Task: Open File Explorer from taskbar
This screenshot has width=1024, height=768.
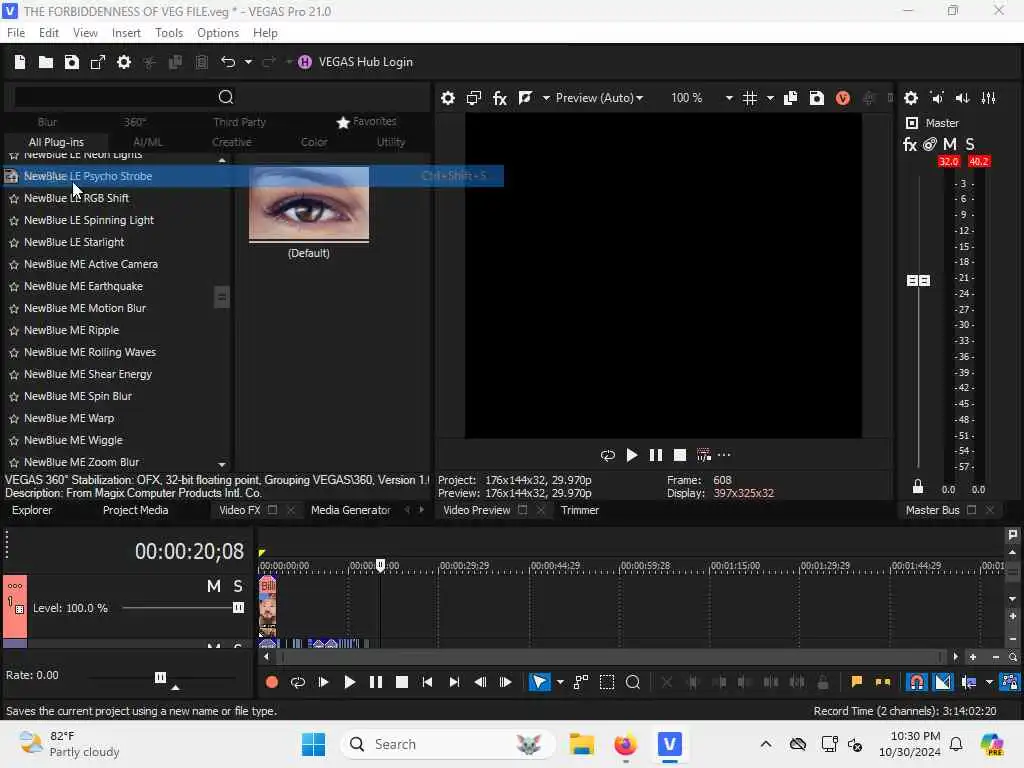Action: 581,744
